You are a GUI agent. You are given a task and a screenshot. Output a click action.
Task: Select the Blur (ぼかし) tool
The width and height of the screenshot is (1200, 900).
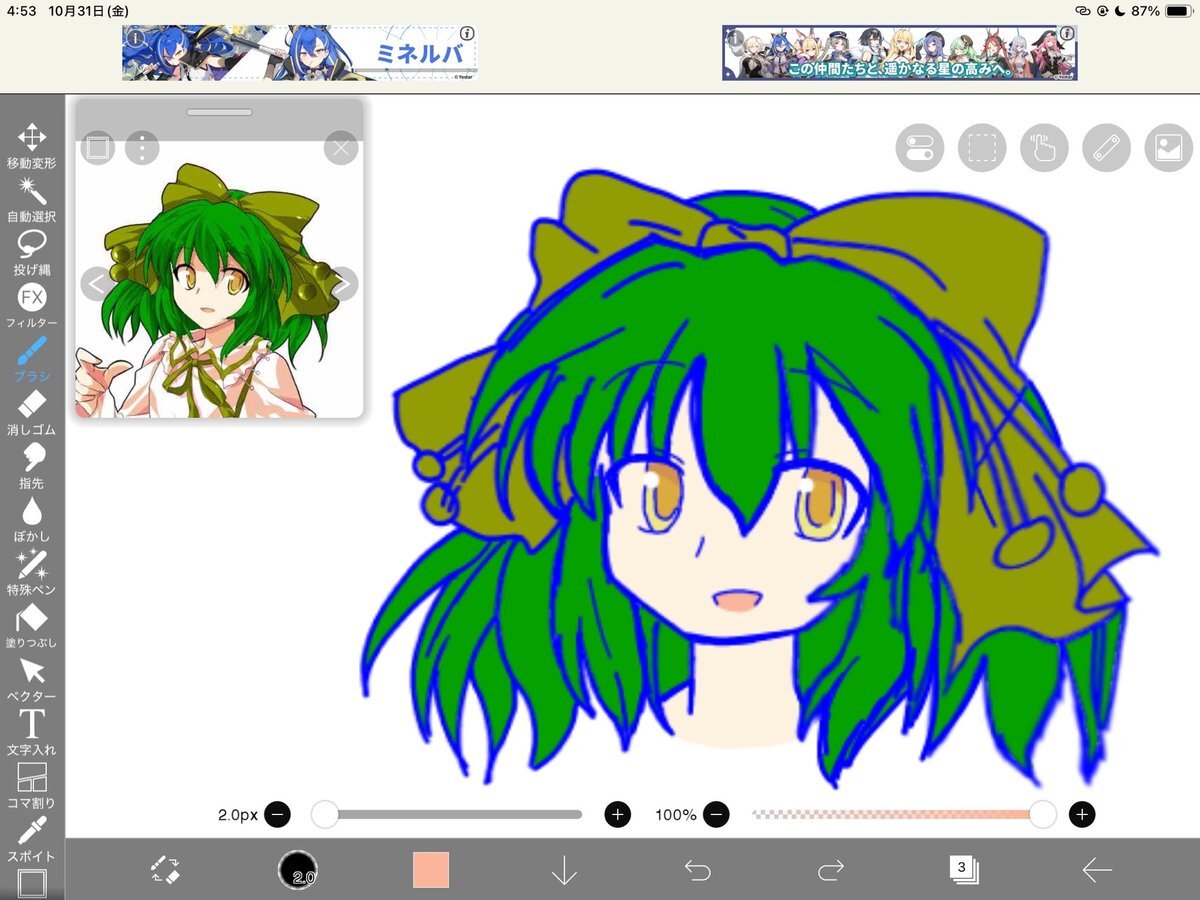pos(32,520)
